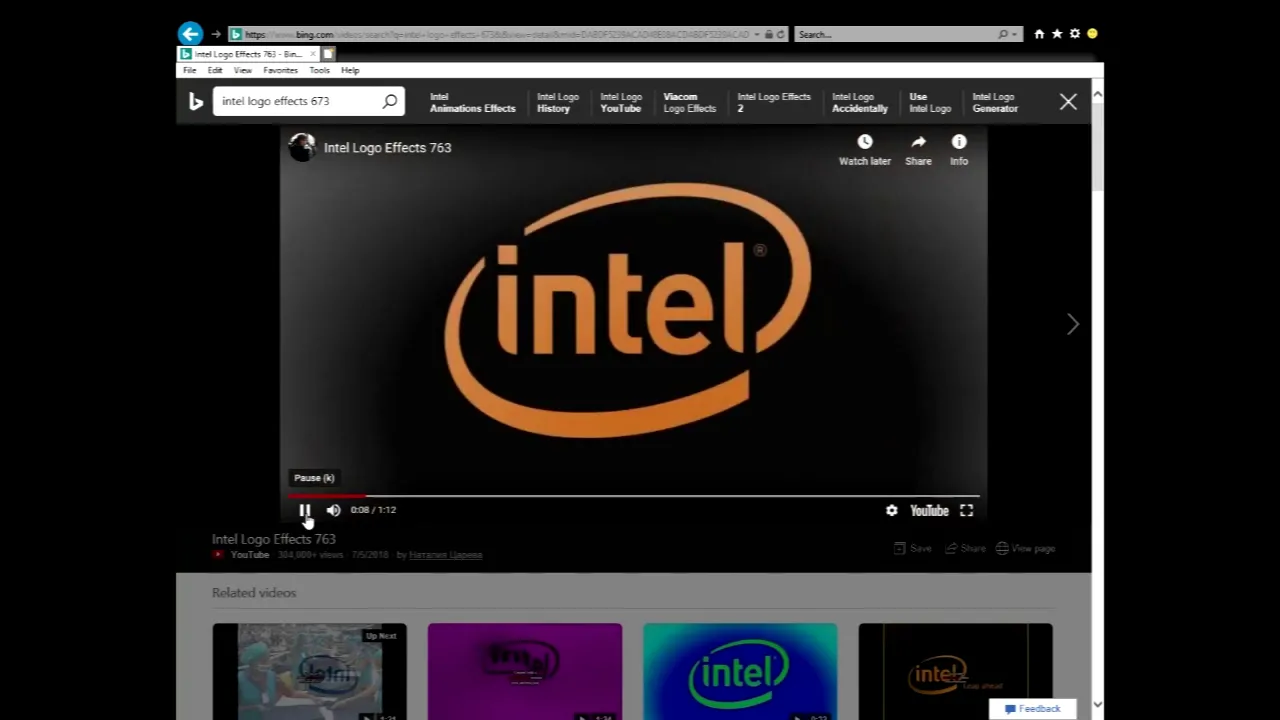Open the Intel Logo History suggestion
This screenshot has height=720, width=1280.
(x=557, y=103)
